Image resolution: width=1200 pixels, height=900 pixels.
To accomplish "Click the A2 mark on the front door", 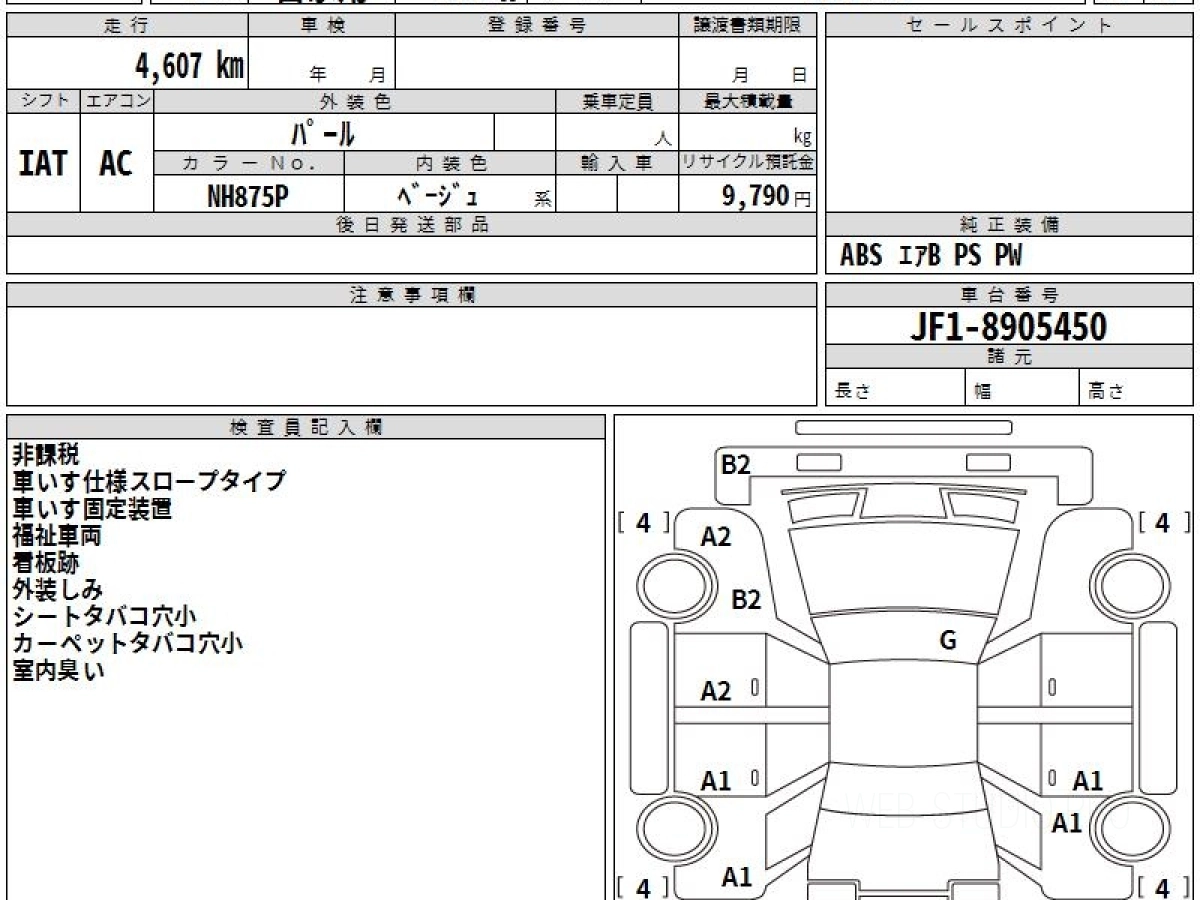I will coord(716,691).
